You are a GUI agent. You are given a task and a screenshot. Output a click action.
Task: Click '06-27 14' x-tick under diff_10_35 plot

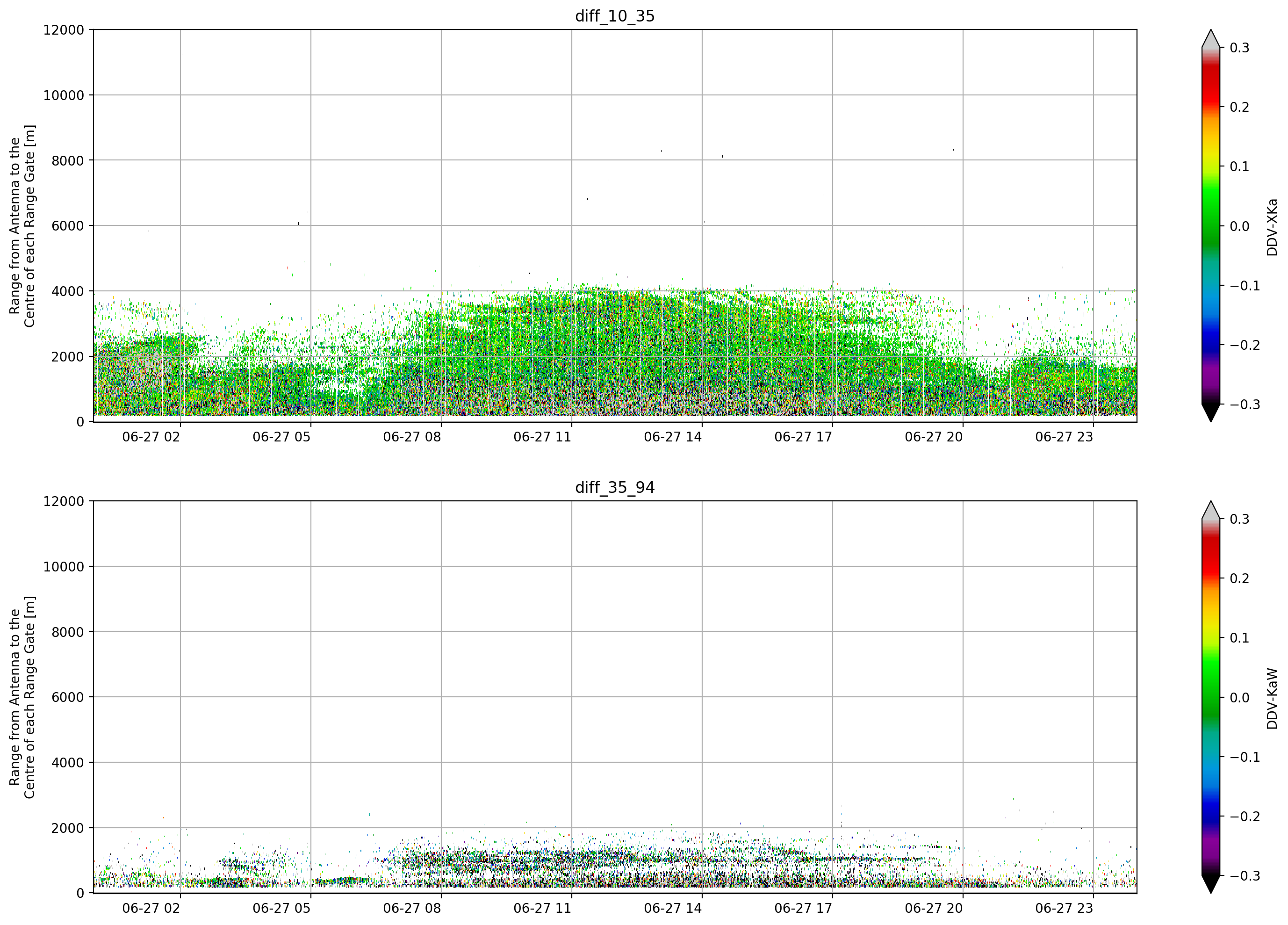click(673, 437)
